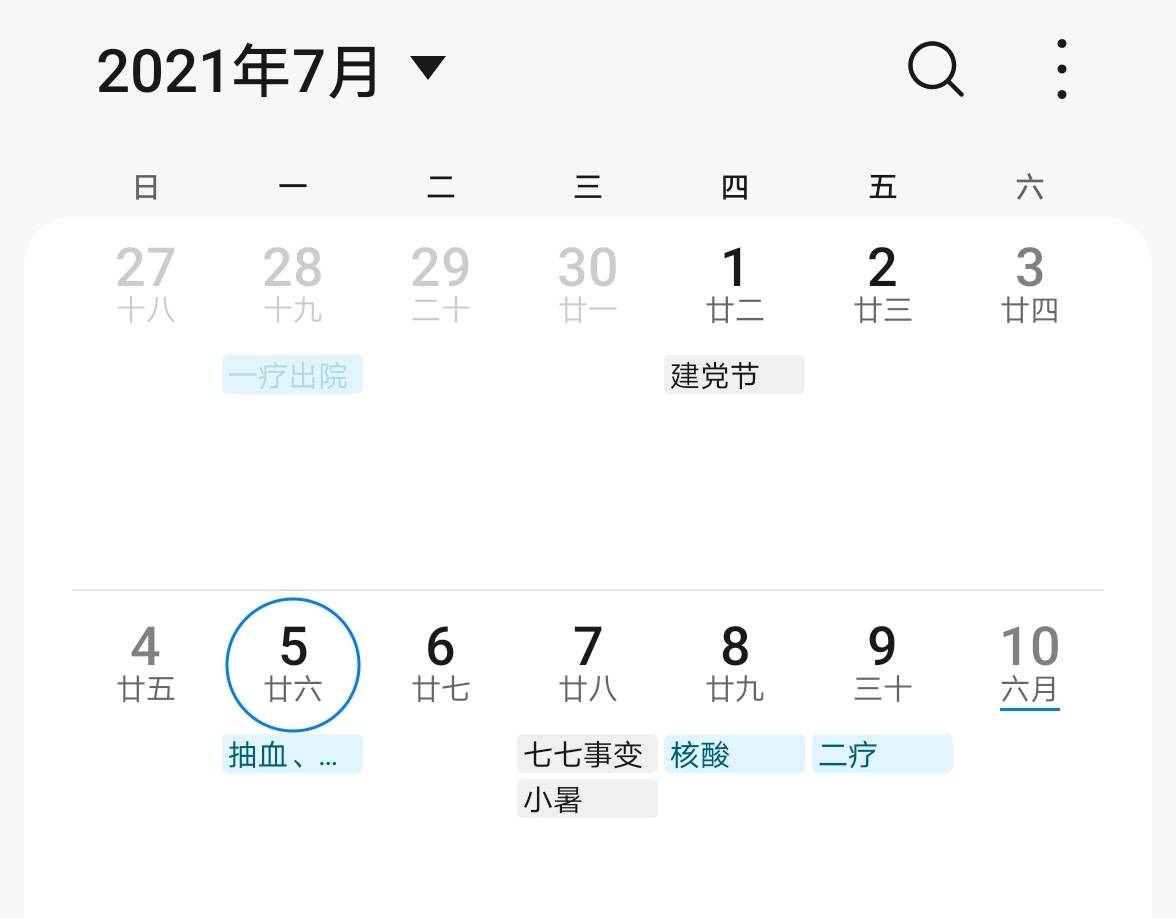Open the 抽血 event under July 5
1176x918 pixels.
(x=292, y=755)
